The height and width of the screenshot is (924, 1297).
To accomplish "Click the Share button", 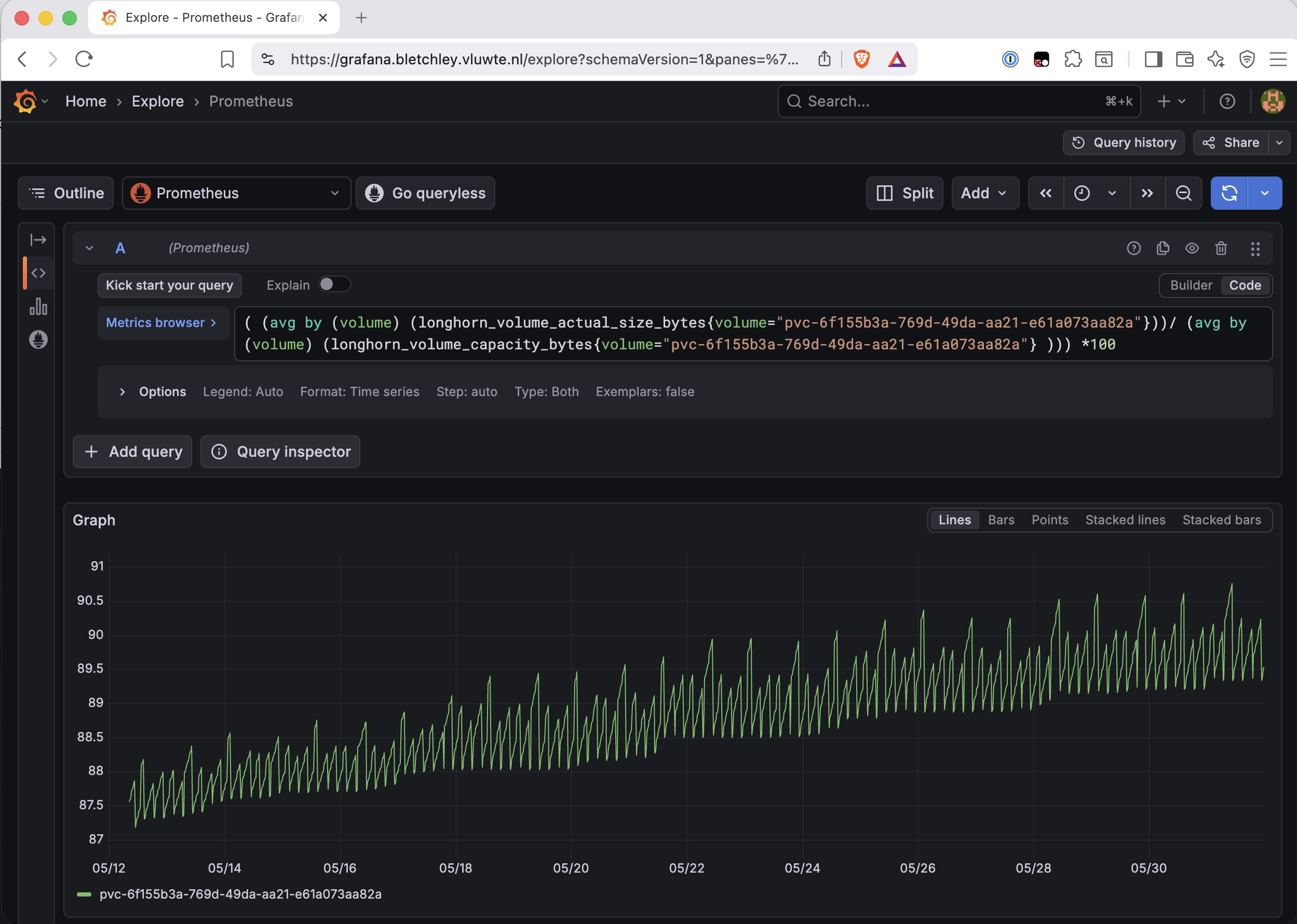I will click(x=1231, y=143).
